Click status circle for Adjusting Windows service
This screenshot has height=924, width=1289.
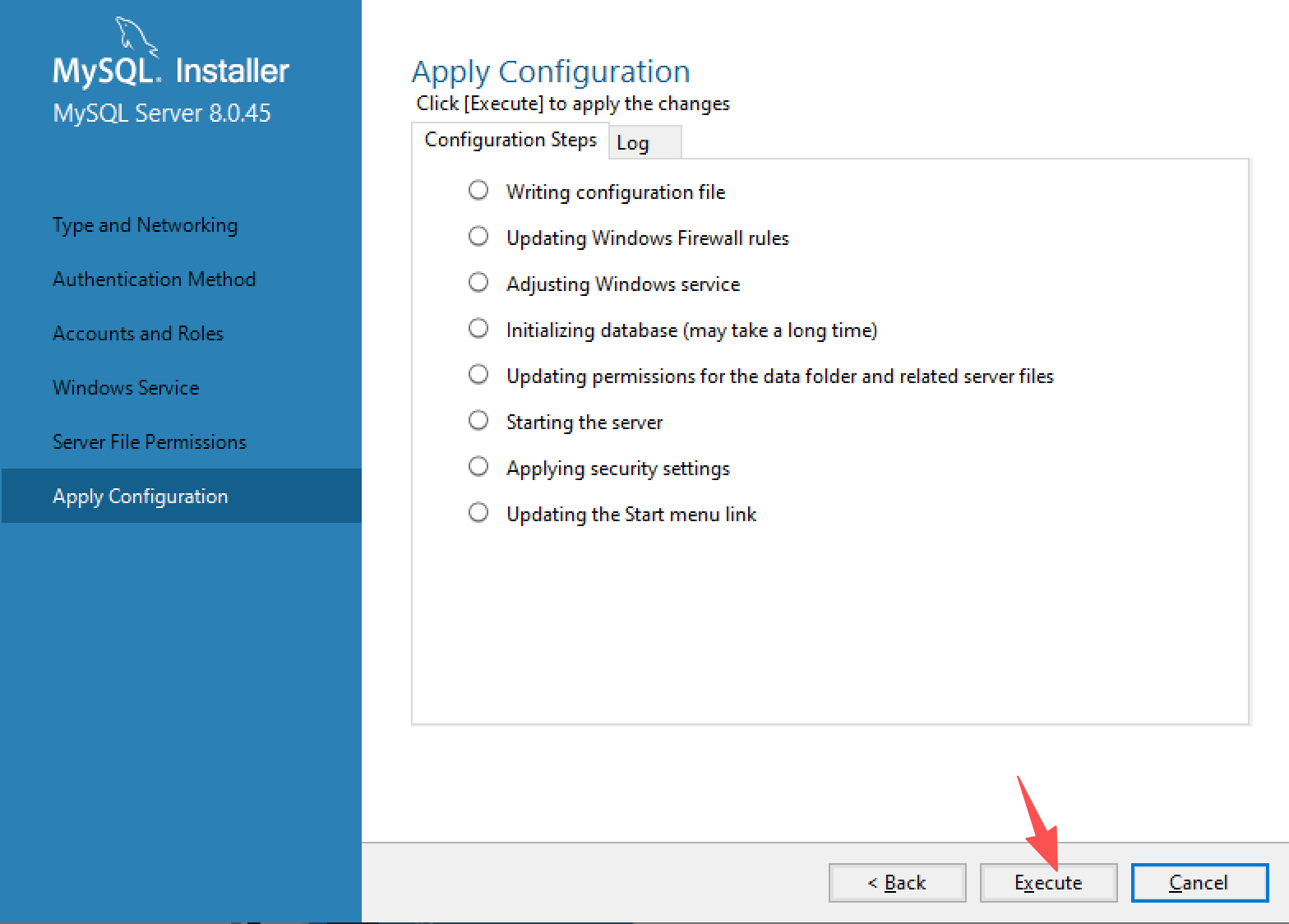click(478, 283)
